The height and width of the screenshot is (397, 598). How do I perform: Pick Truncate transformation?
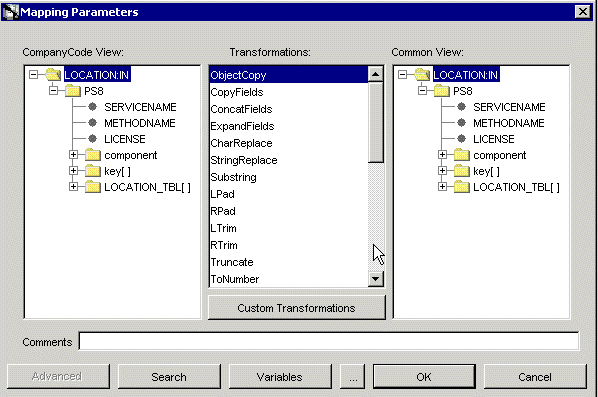click(289, 262)
